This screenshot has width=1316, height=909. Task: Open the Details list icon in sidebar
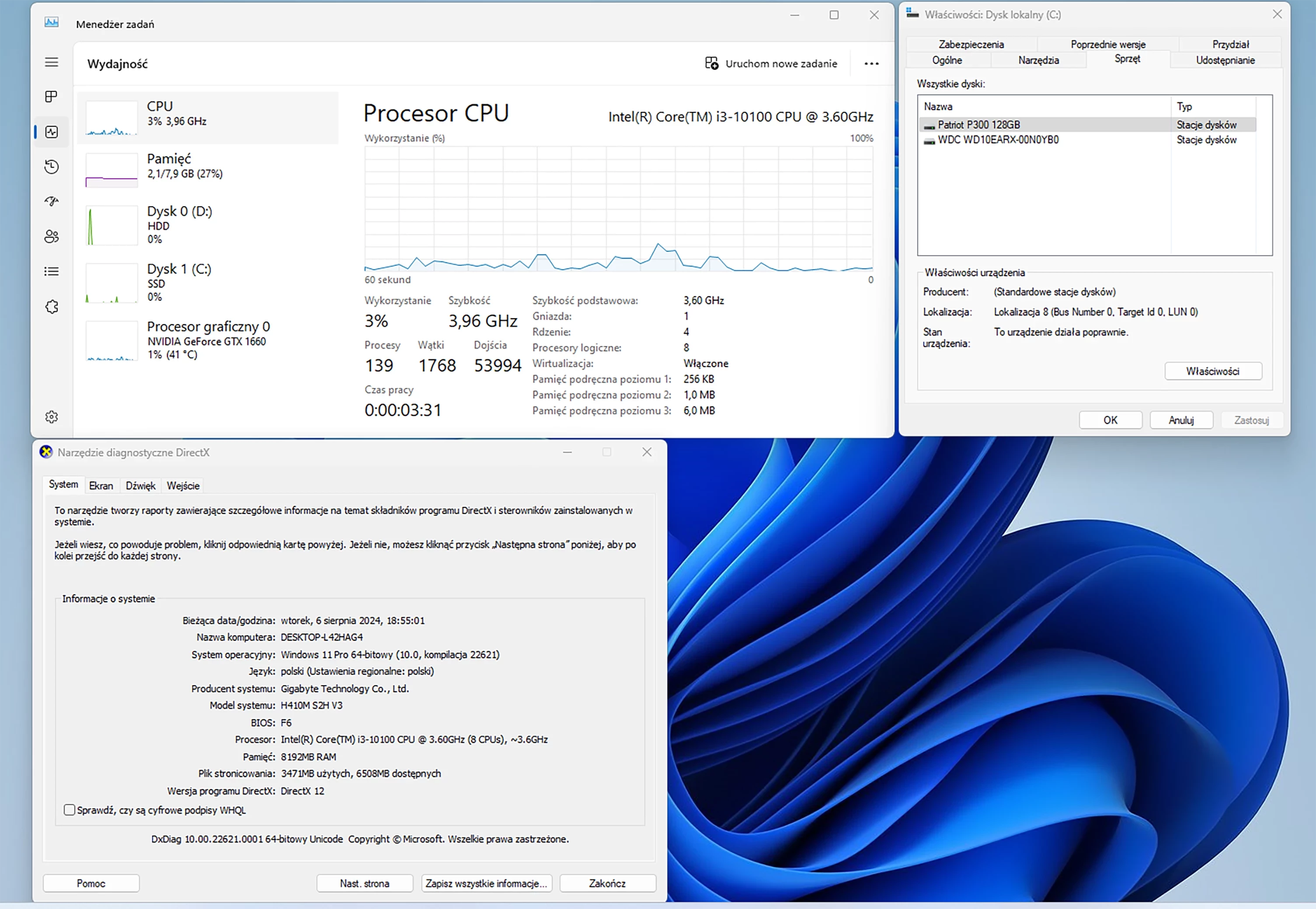click(51, 272)
